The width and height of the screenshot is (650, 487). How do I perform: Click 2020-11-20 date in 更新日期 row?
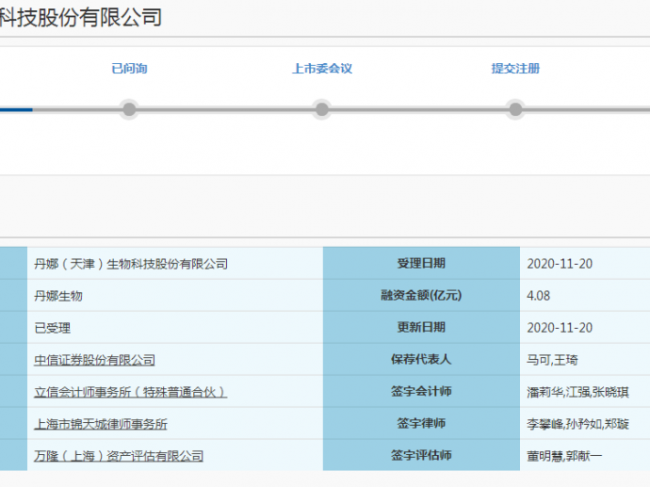tap(560, 328)
